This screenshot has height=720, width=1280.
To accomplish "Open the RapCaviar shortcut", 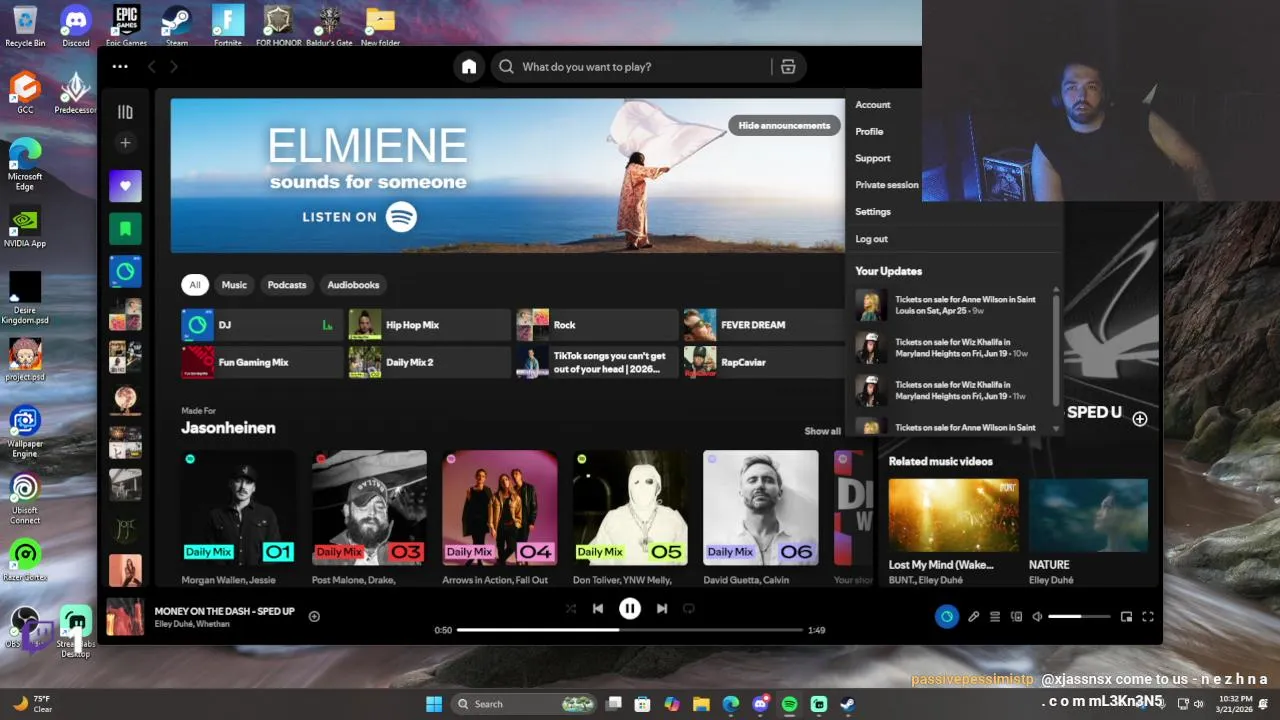I will tap(764, 362).
